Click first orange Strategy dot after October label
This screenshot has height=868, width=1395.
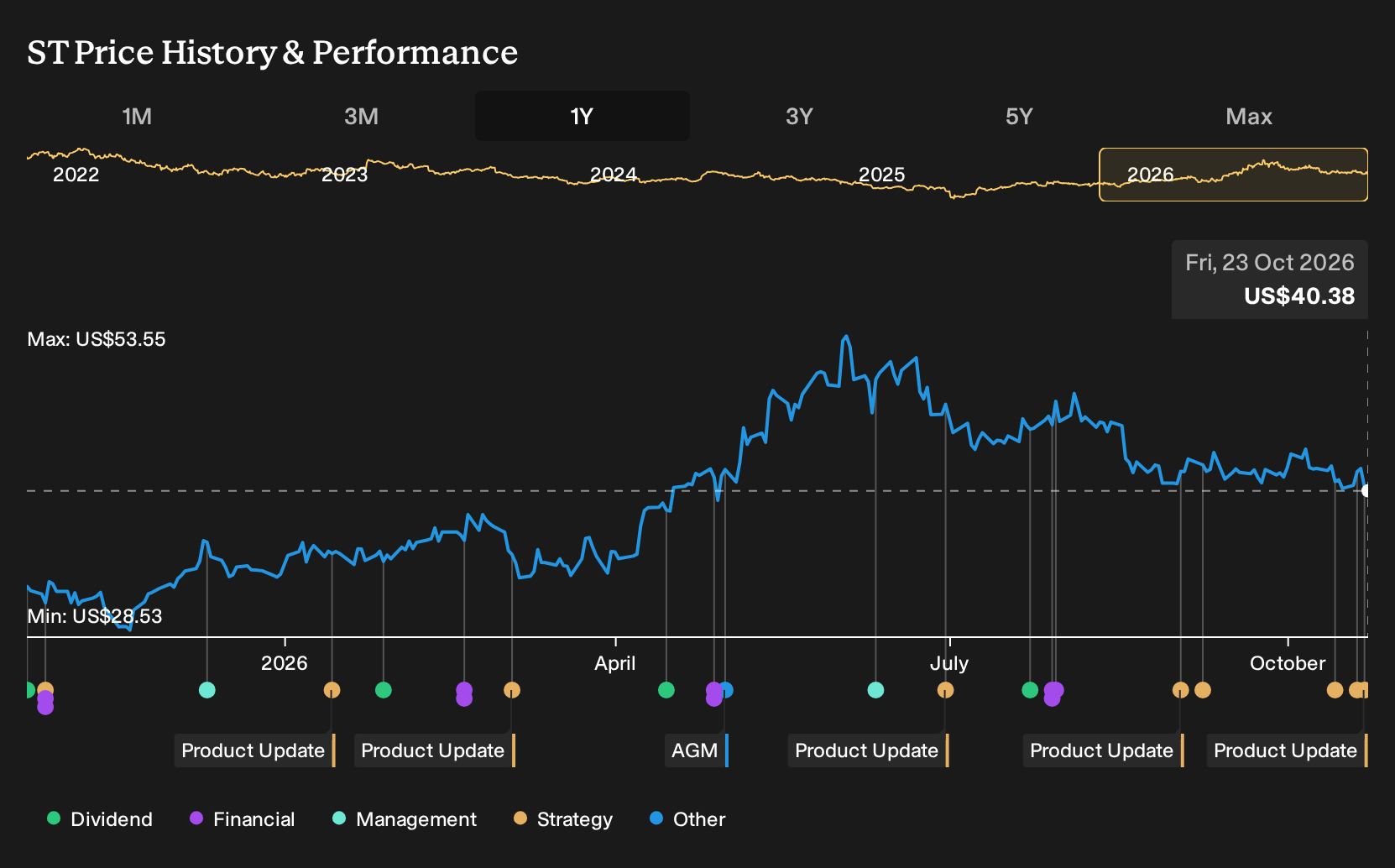pyautogui.click(x=1335, y=690)
